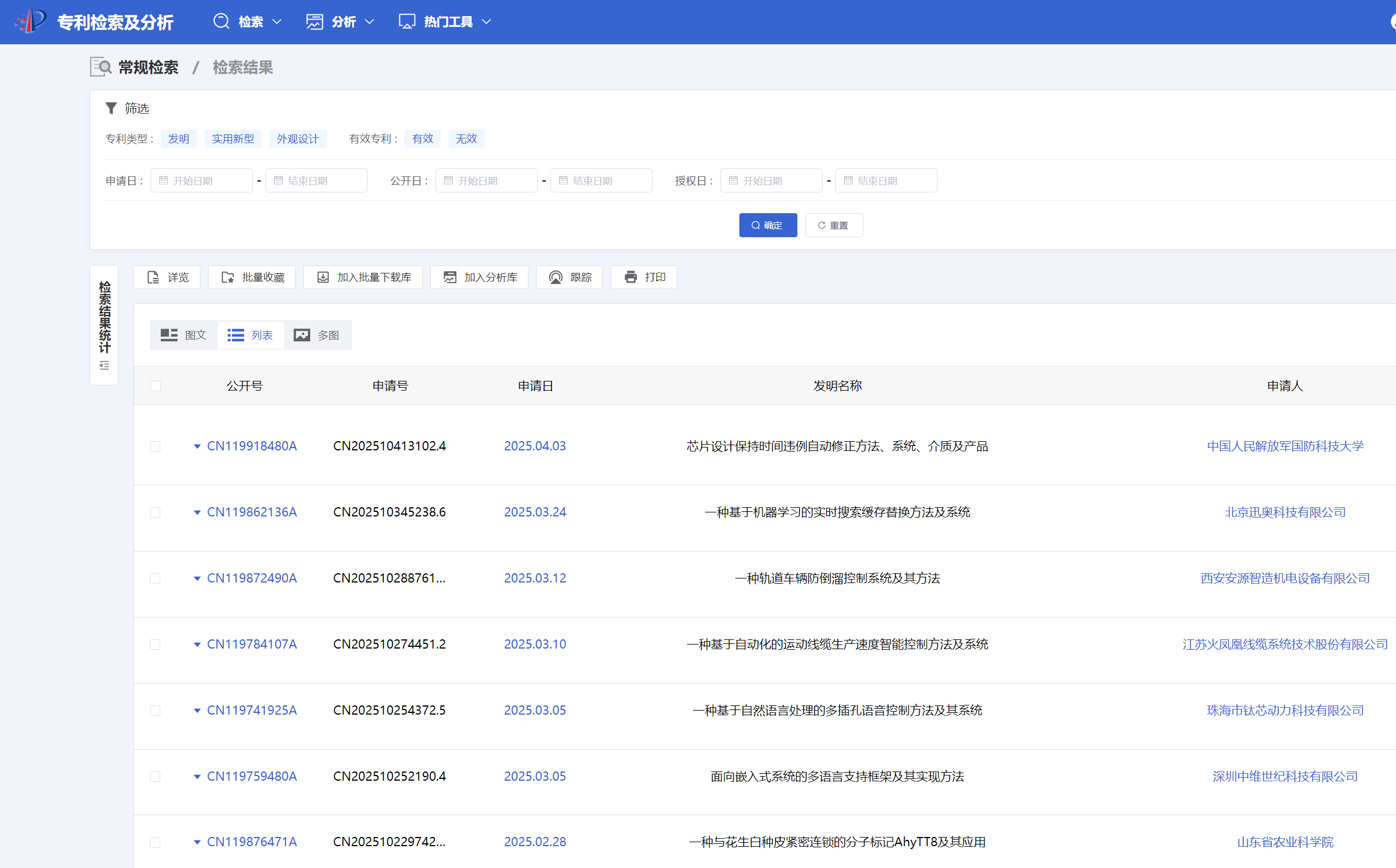Image resolution: width=1396 pixels, height=868 pixels.
Task: Click the 跟踪 tracking icon
Action: (556, 277)
